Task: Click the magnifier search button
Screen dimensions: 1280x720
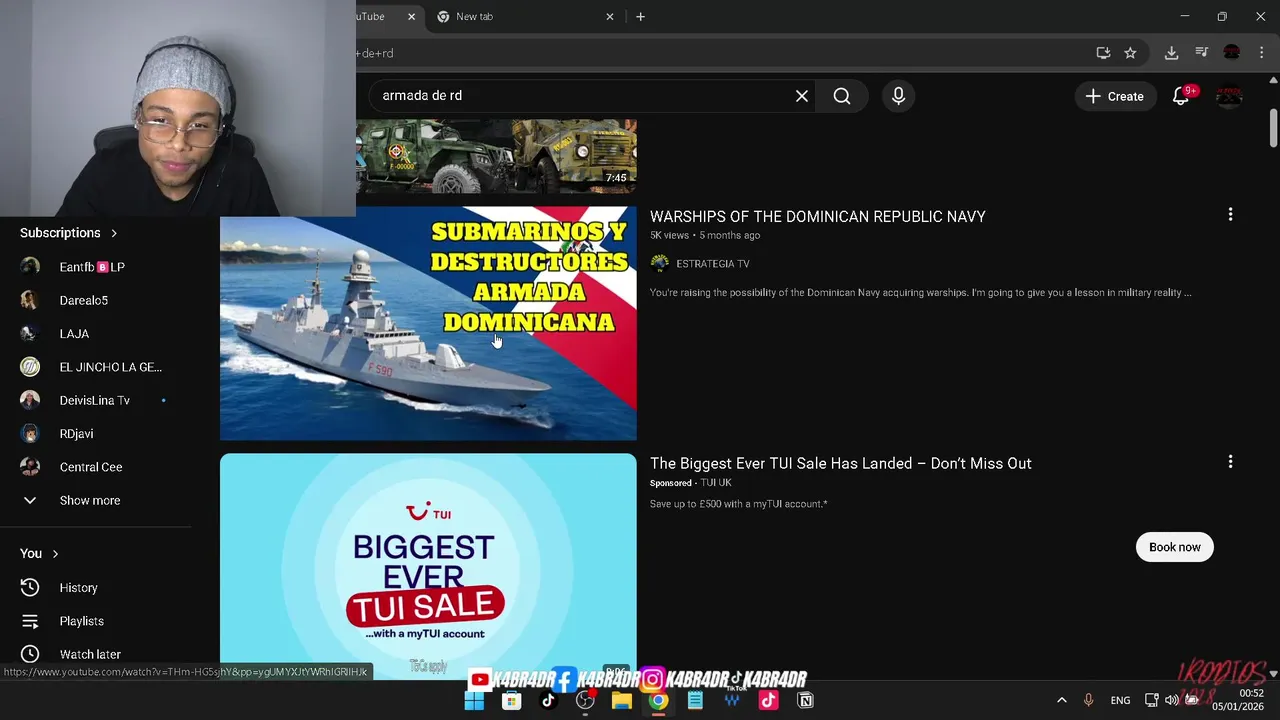Action: pyautogui.click(x=842, y=96)
